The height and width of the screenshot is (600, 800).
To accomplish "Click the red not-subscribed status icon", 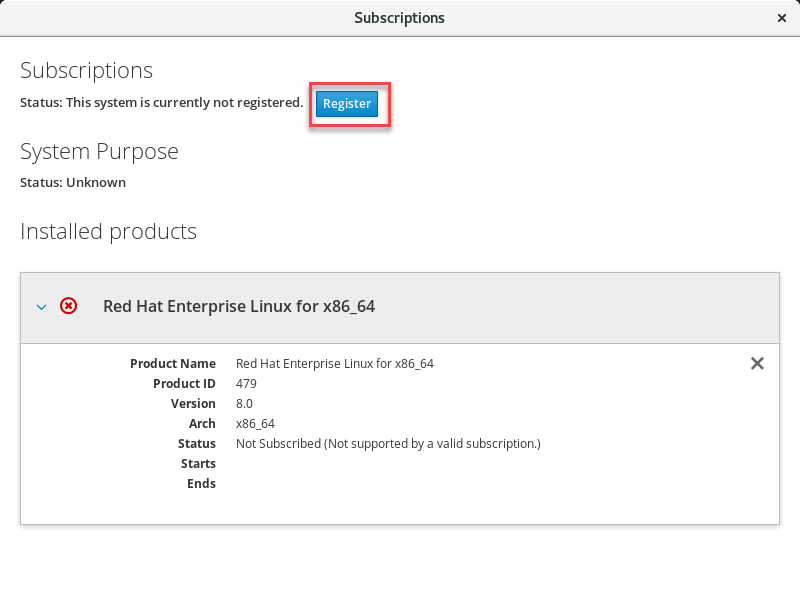I will 68,306.
